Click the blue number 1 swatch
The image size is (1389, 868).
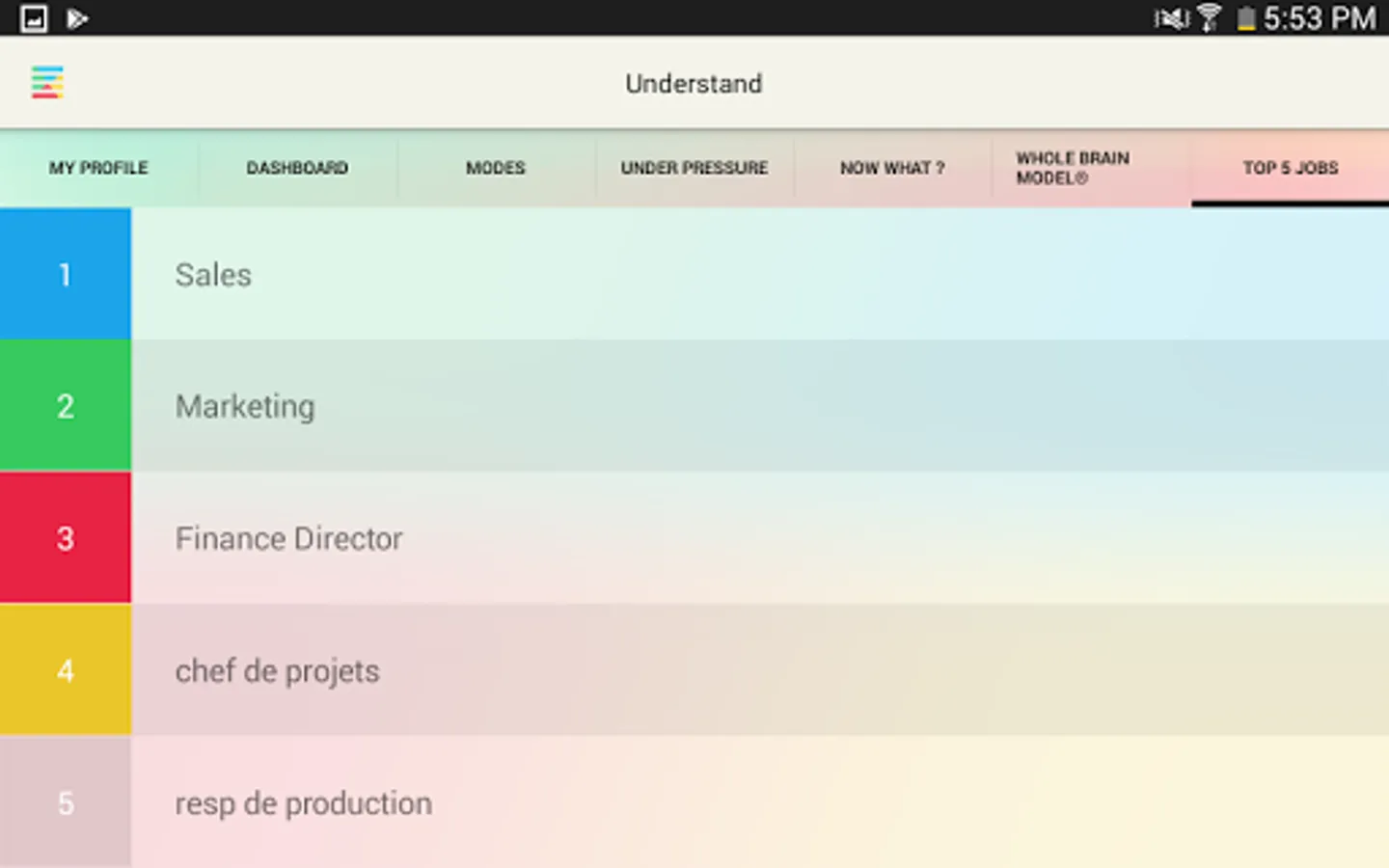[x=65, y=275]
